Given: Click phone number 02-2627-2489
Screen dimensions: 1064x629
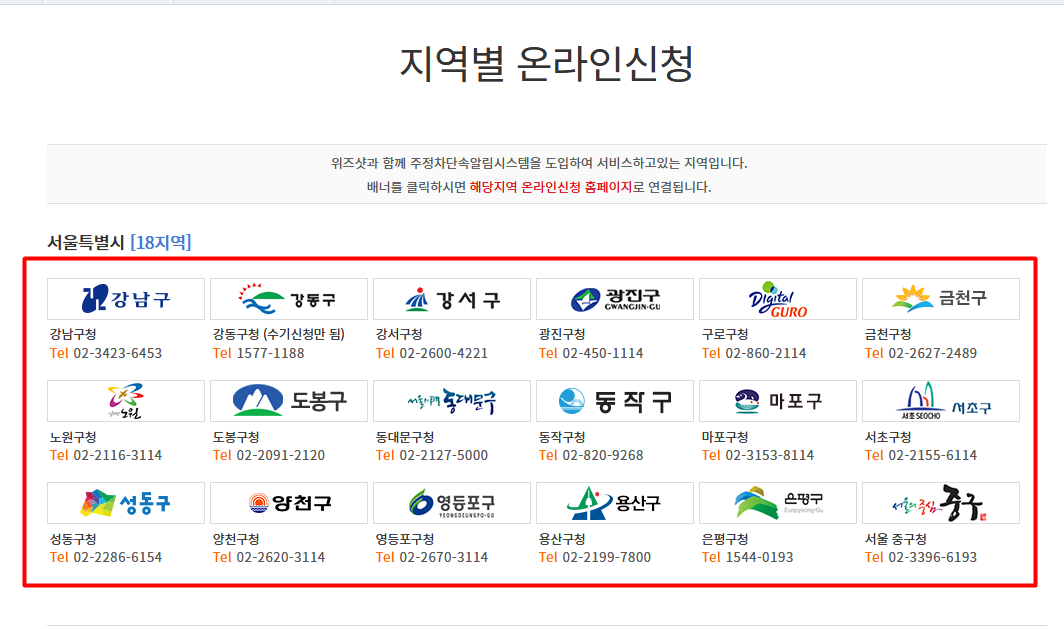Looking at the screenshot, I should (x=932, y=353).
